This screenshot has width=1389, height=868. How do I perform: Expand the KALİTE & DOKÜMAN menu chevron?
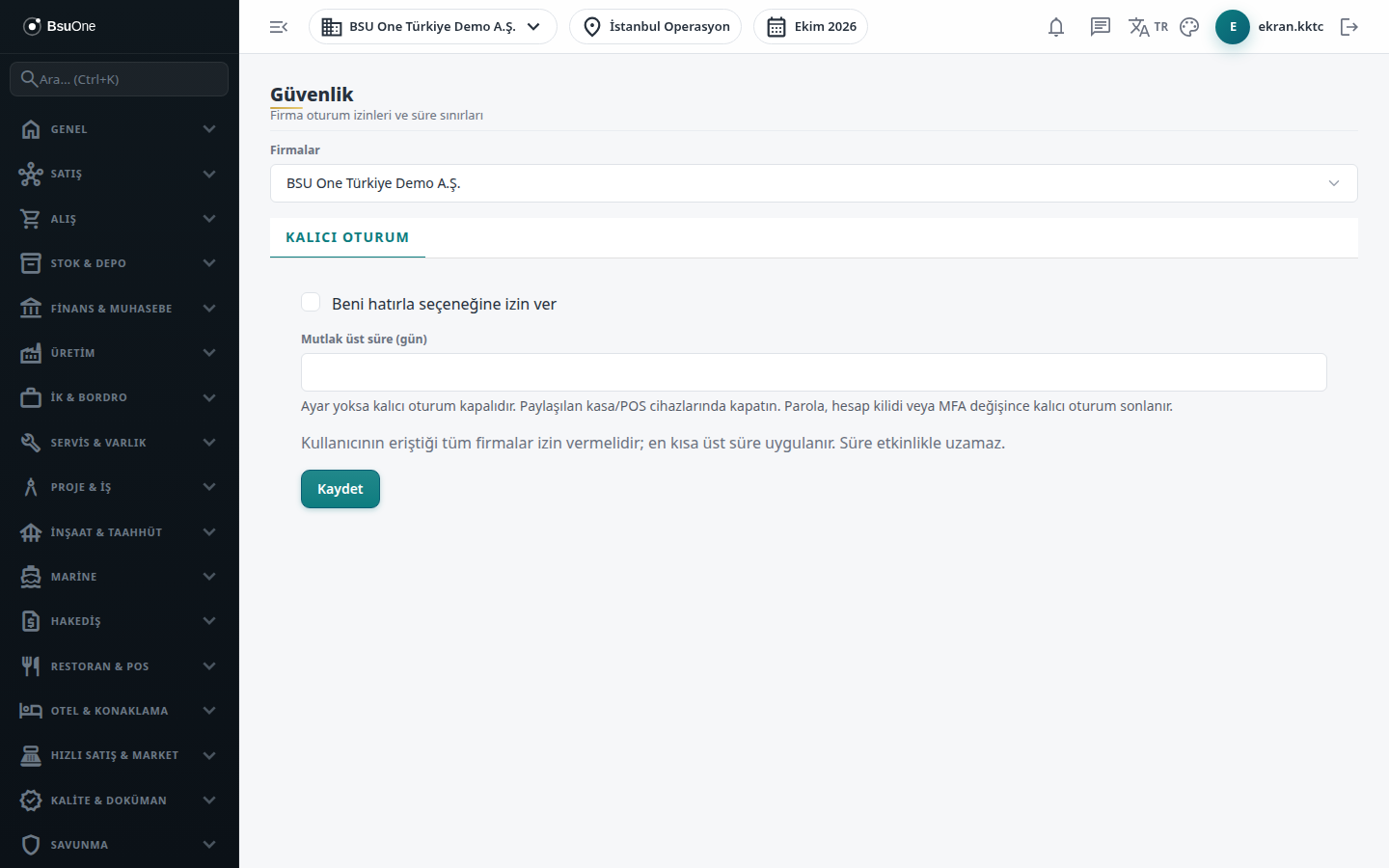[x=209, y=800]
